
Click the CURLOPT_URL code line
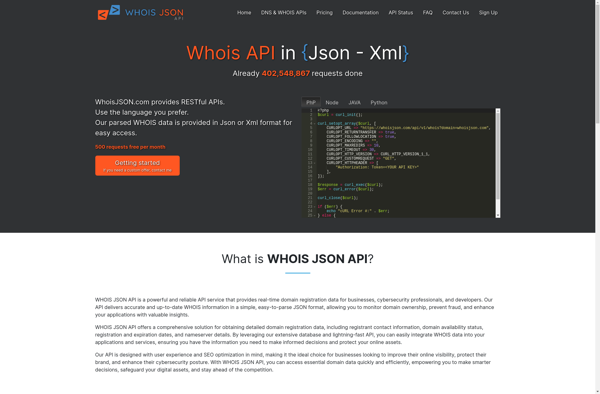pos(408,128)
